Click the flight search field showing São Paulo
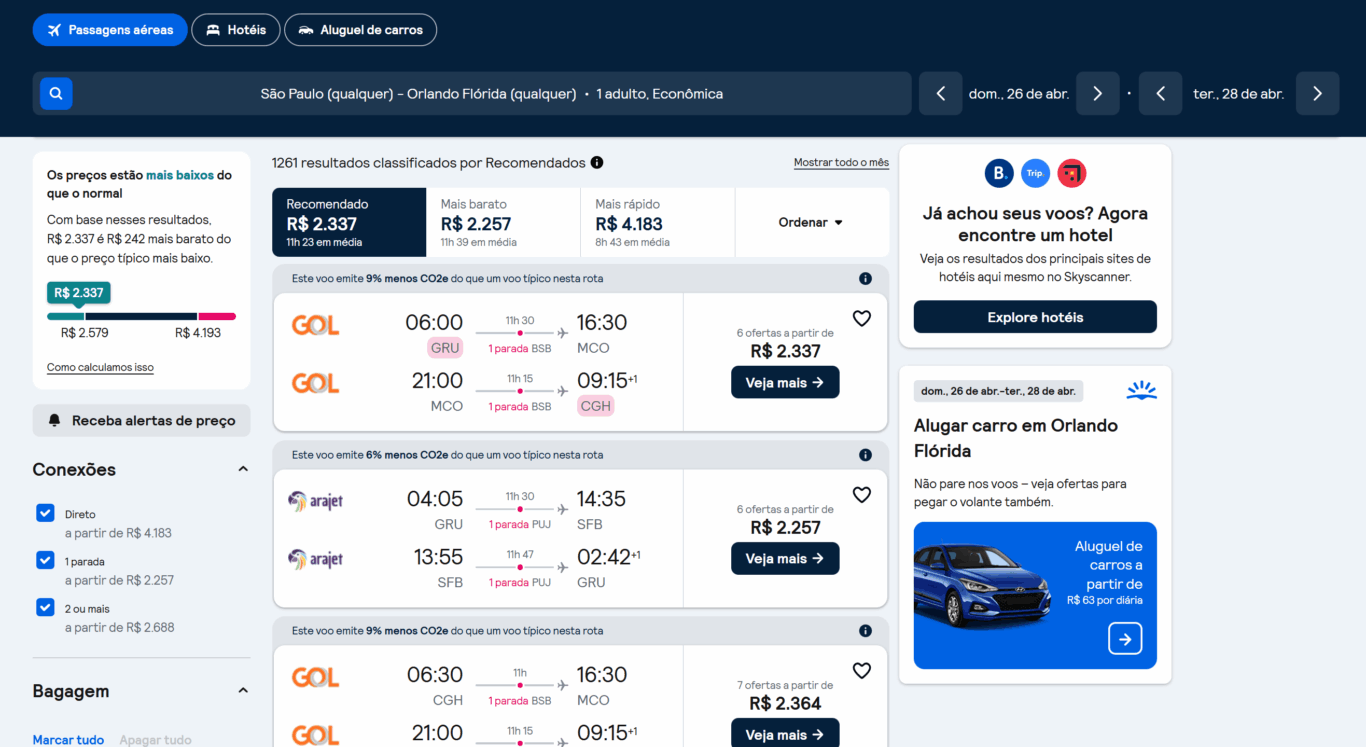Screen dimensions: 1366x747 [x=490, y=92]
